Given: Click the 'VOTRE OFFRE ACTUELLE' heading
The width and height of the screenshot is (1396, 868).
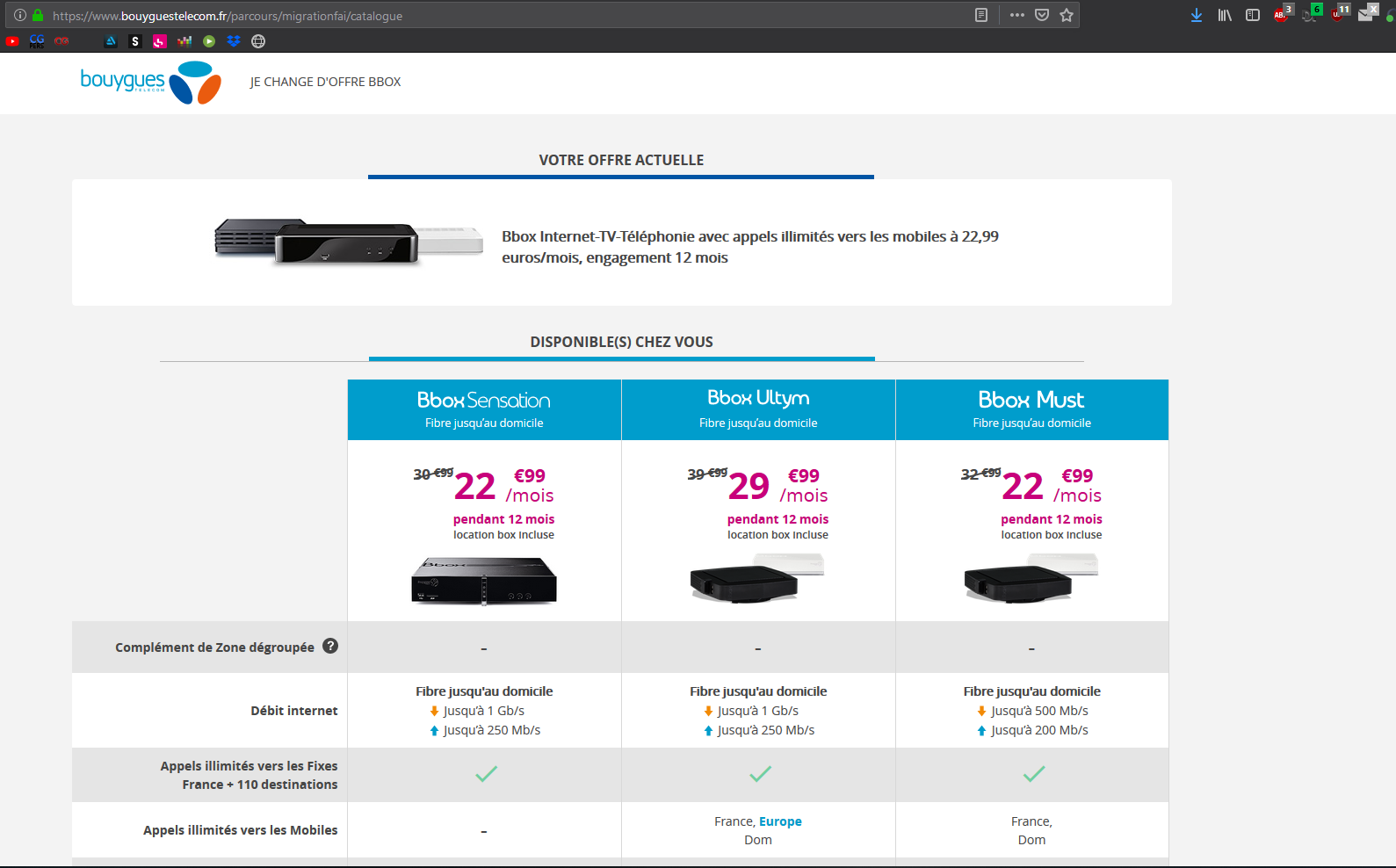Looking at the screenshot, I should pos(621,160).
